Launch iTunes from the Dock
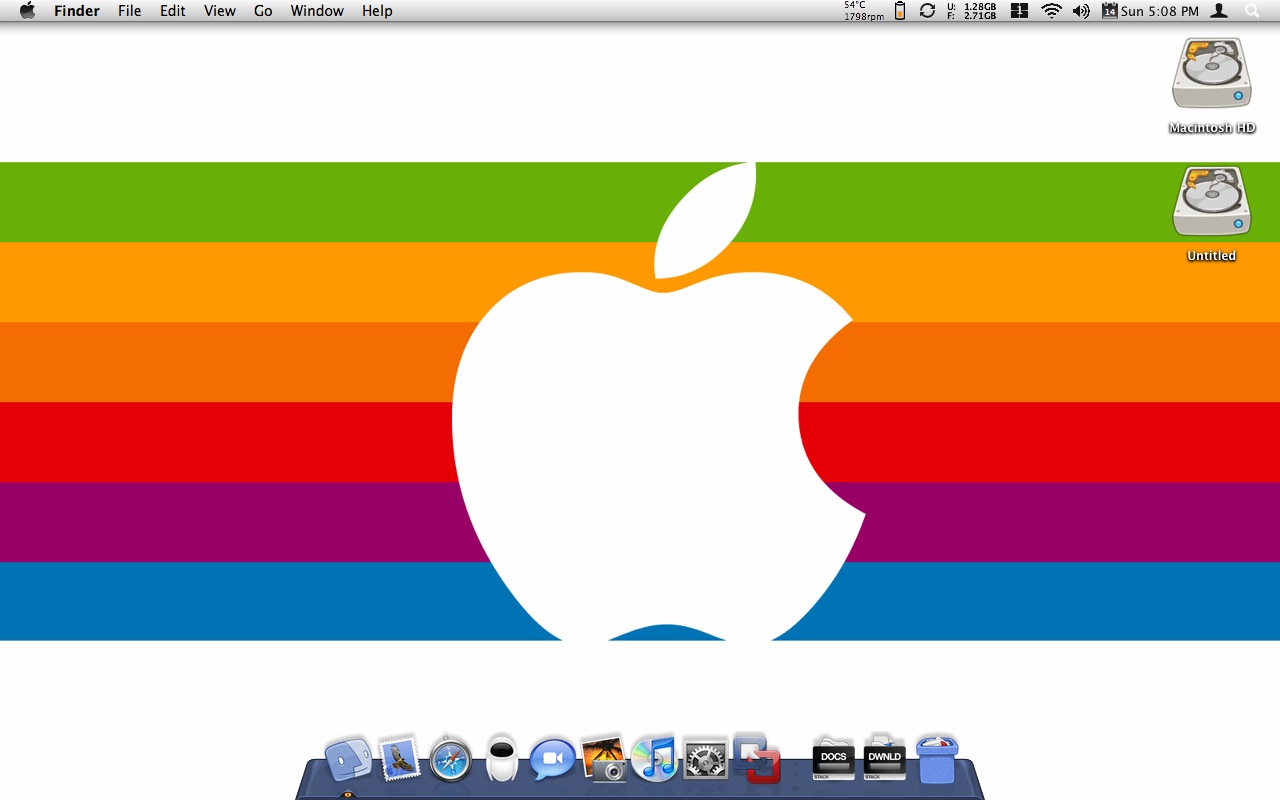The height and width of the screenshot is (800, 1280). point(655,759)
